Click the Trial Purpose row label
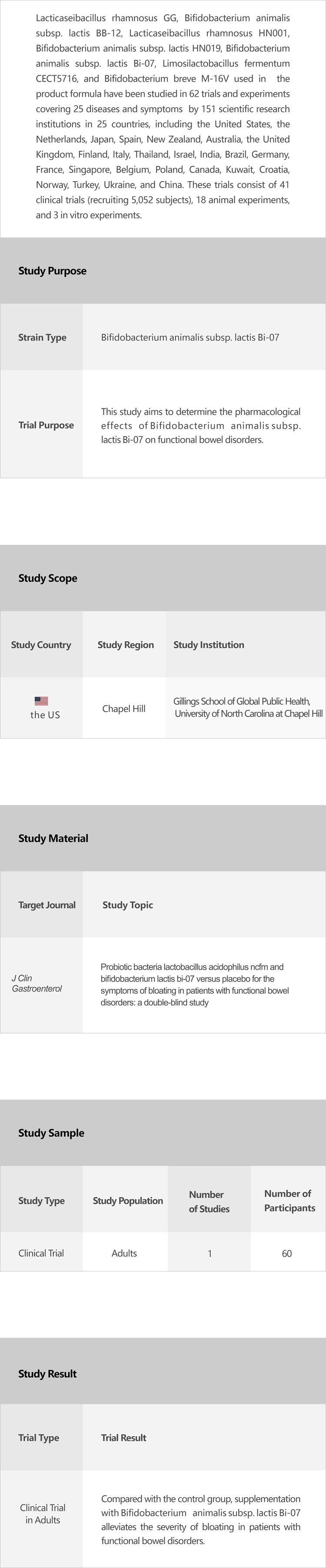The height and width of the screenshot is (1568, 326). pos(46,425)
